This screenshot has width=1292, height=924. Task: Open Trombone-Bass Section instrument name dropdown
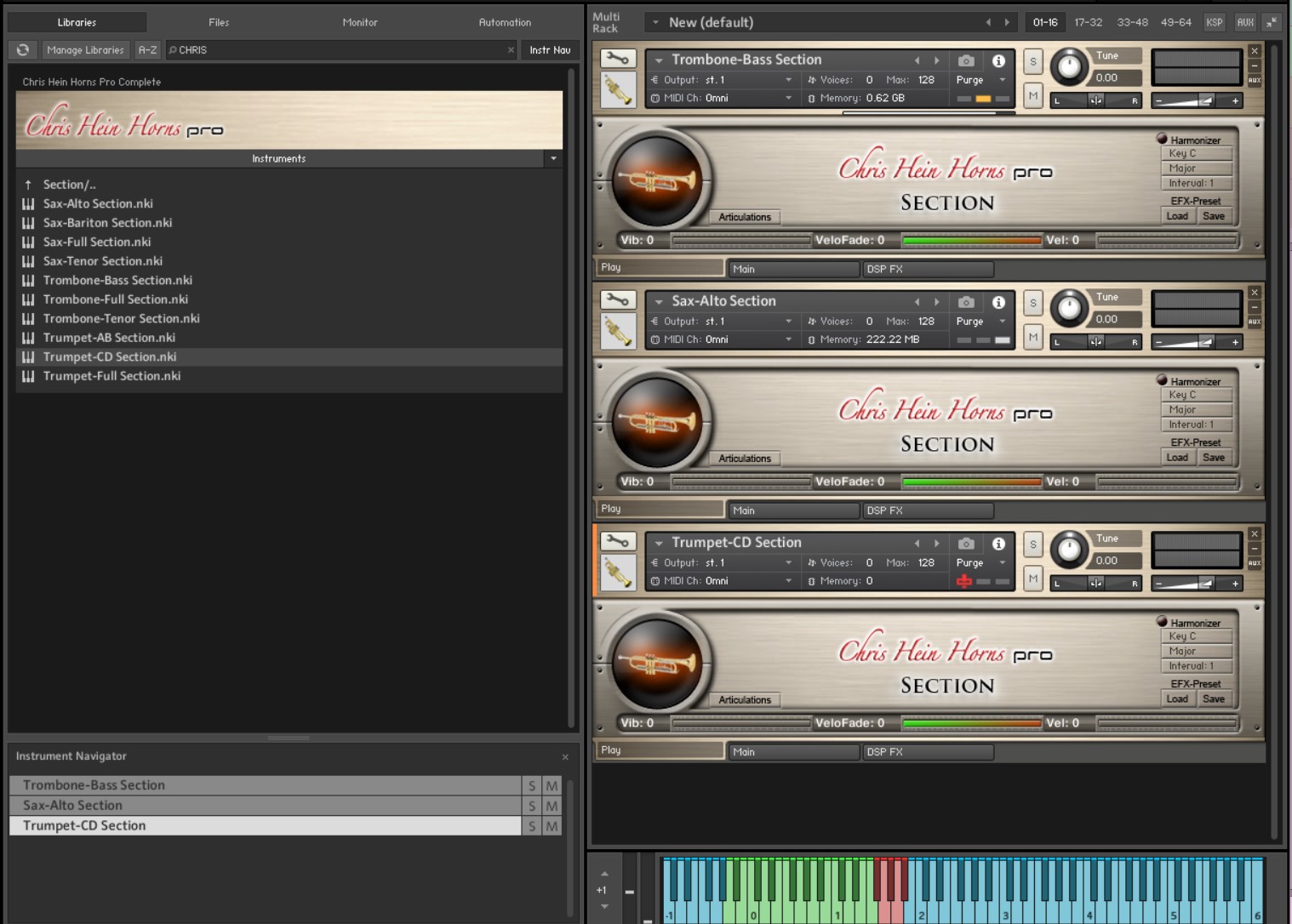pyautogui.click(x=658, y=60)
